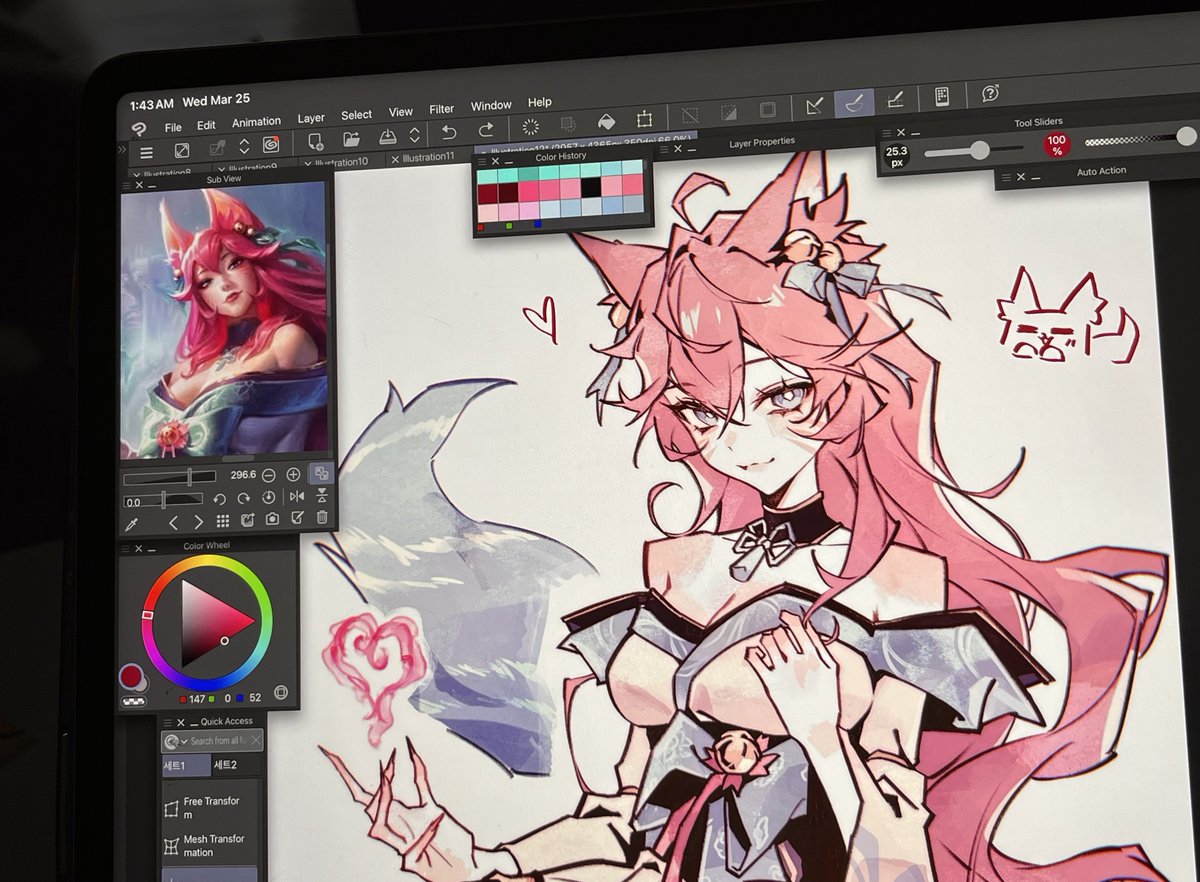The width and height of the screenshot is (1200, 882).
Task: Click the Deselect icon
Action: coord(690,115)
